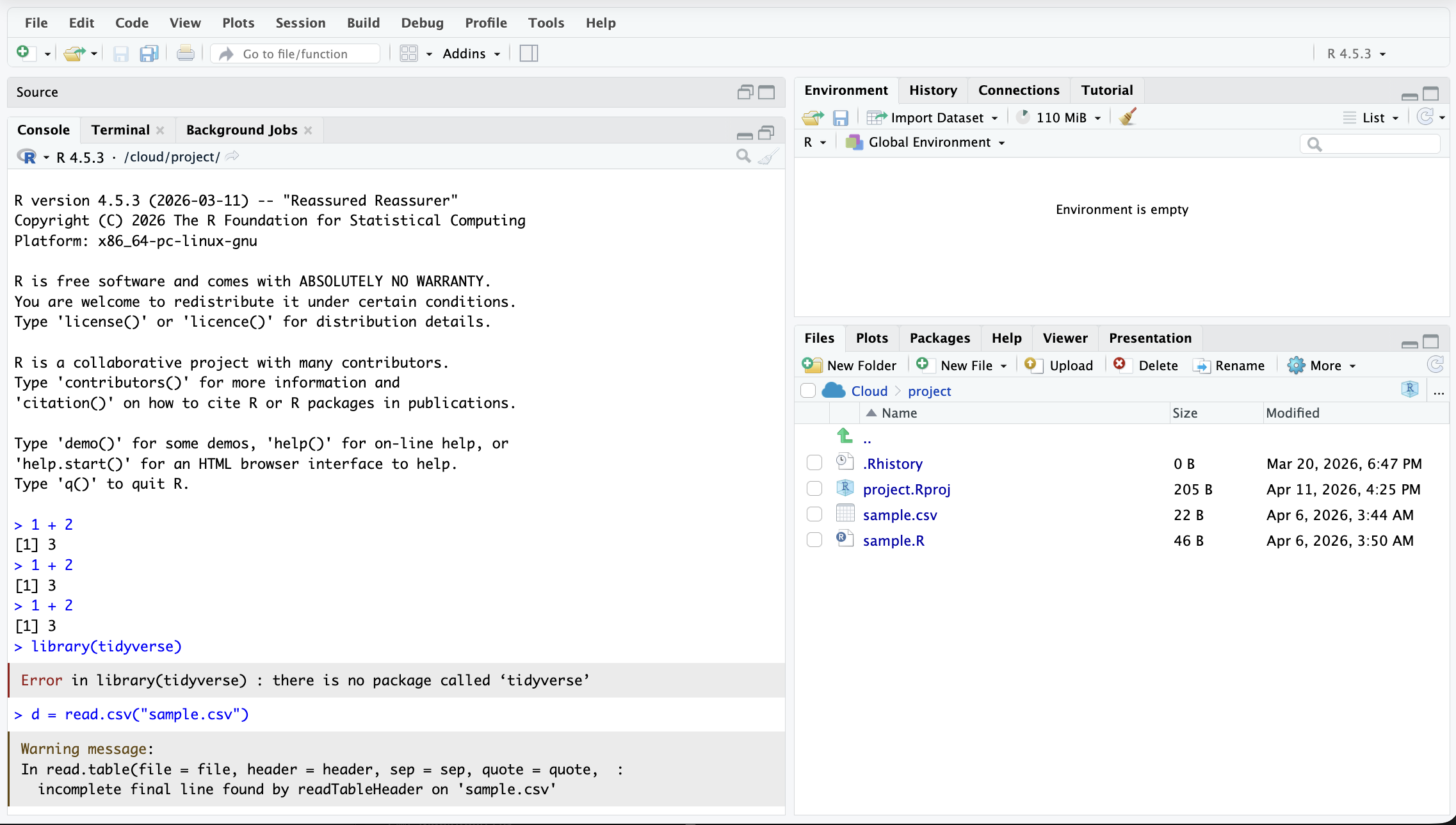Refresh the file listing in the Files pane
The image size is (1456, 825).
1435,365
